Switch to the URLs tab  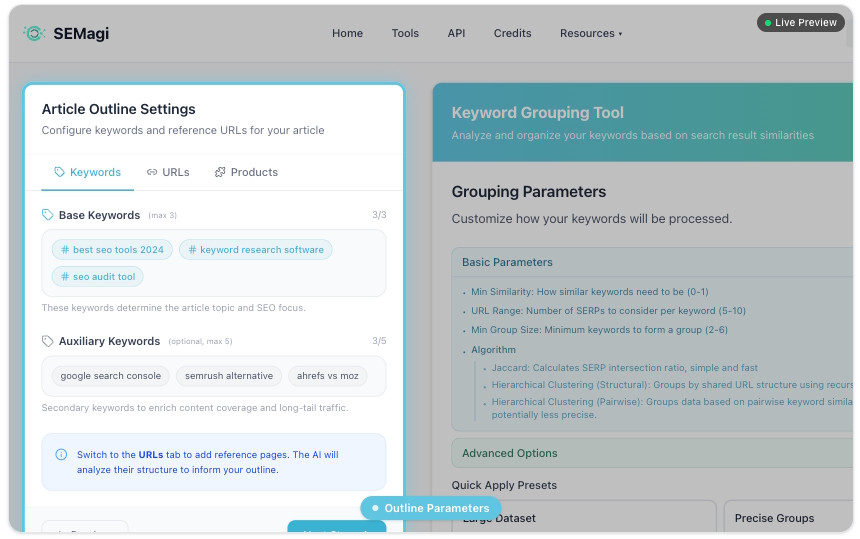pos(168,172)
